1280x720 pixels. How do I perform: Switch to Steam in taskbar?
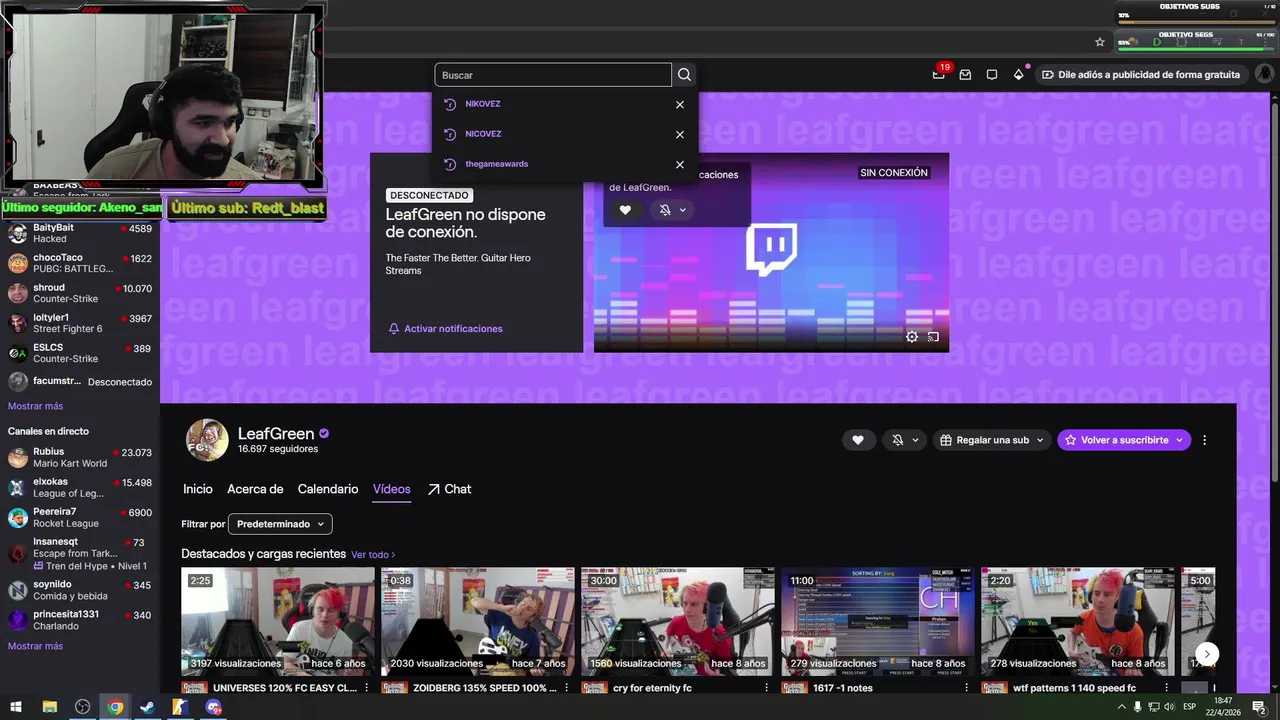[147, 707]
